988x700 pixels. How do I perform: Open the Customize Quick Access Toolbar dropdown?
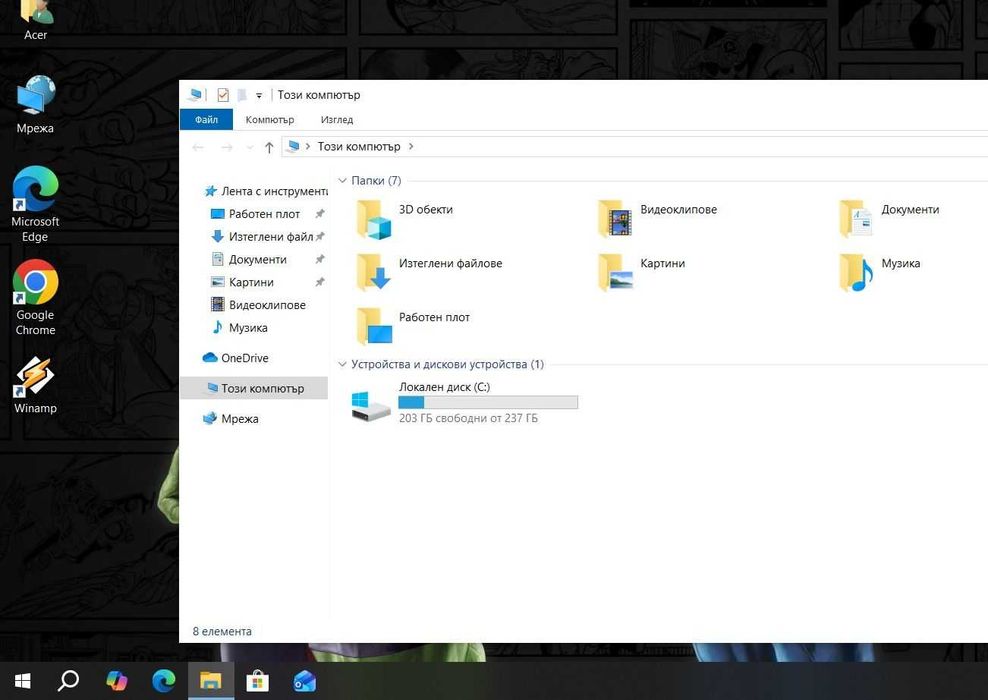click(x=258, y=96)
